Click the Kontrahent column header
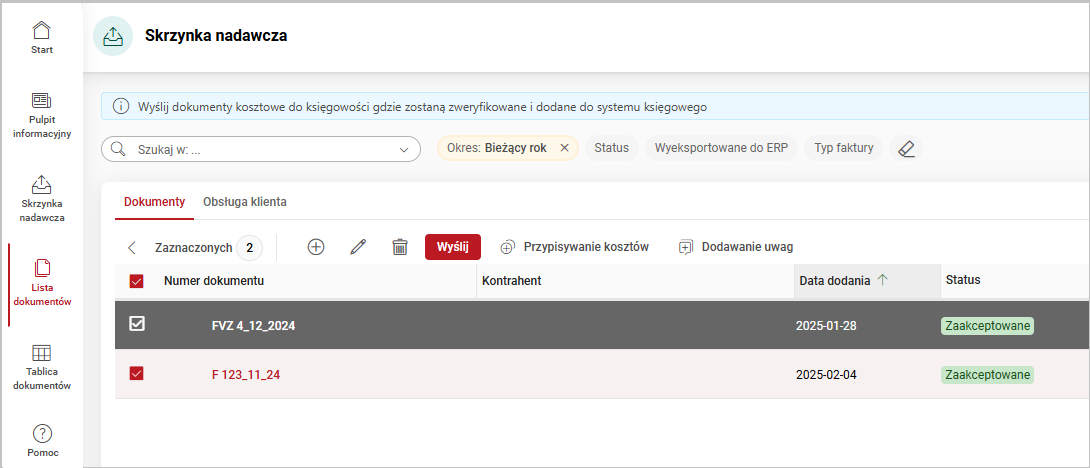Screen dimensions: 1090x468 point(512,281)
